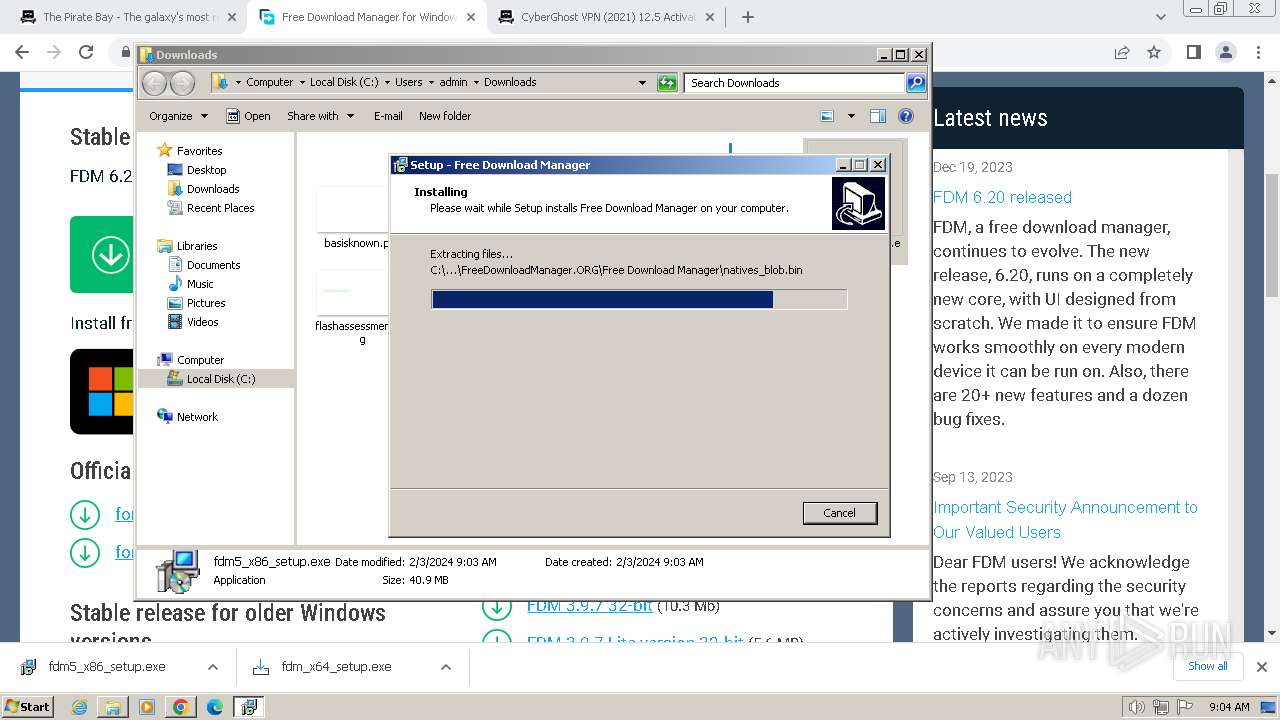Expand fdm_x64_setup.exe download options chevron

click(x=445, y=667)
